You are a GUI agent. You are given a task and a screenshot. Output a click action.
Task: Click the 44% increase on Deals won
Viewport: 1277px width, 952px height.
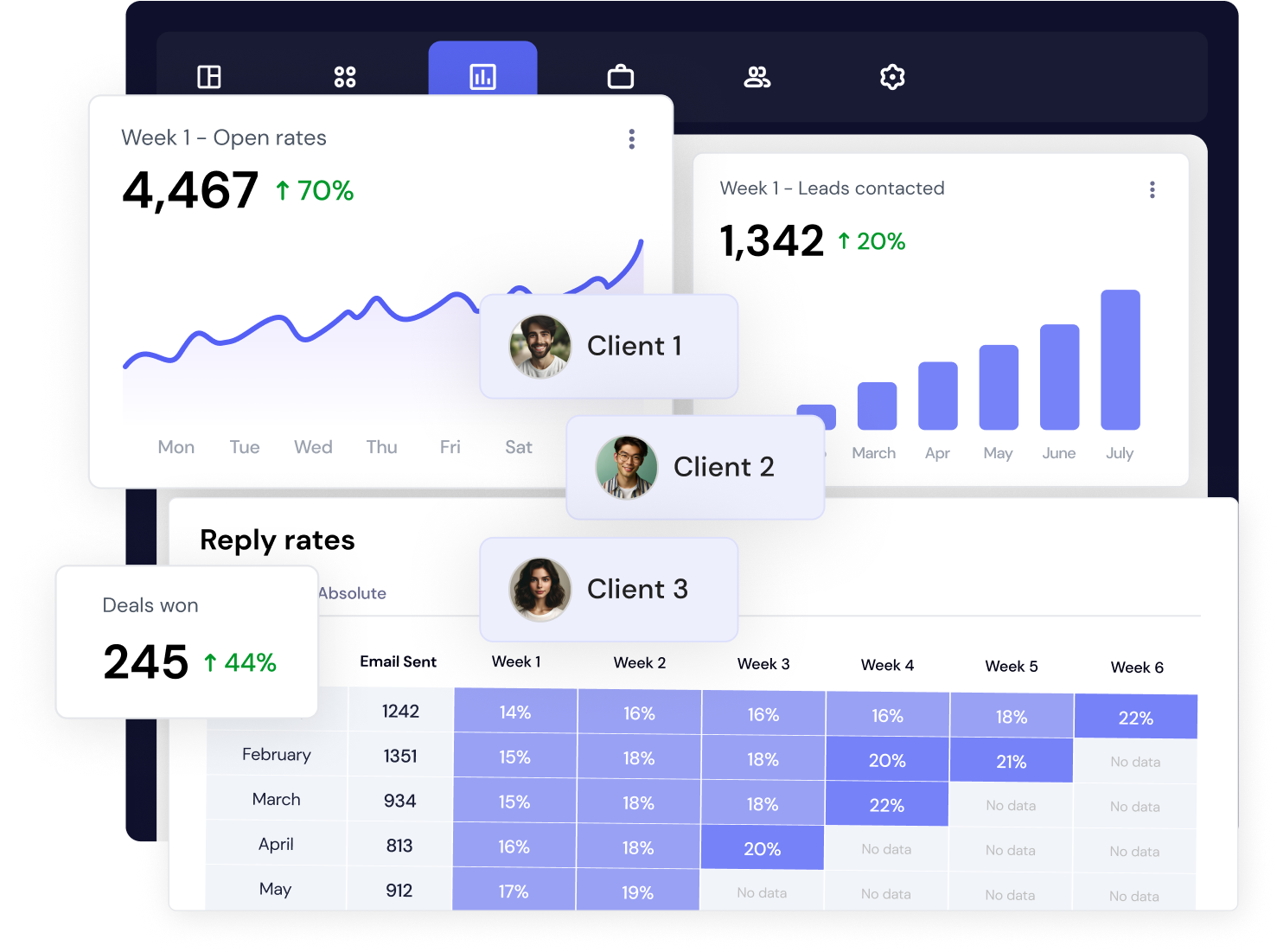point(240,662)
